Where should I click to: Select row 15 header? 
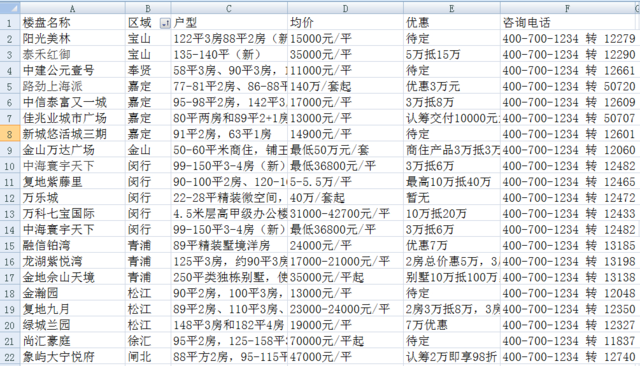coord(10,245)
